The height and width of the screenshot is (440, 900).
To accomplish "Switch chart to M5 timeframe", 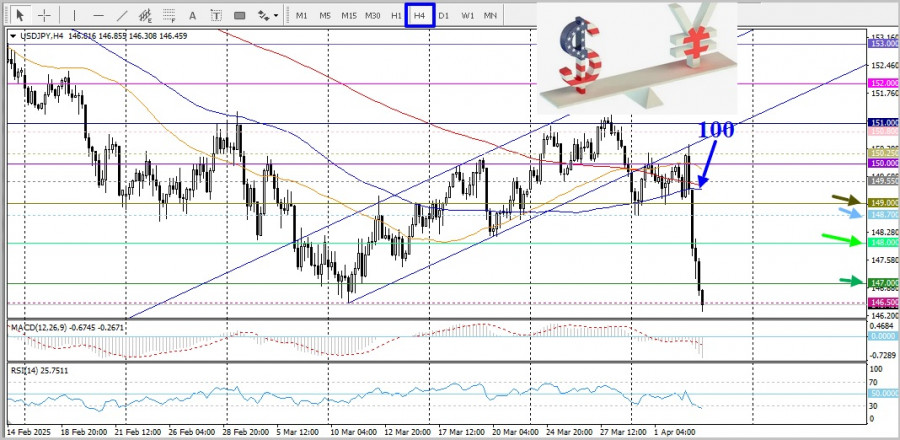I will [x=325, y=15].
